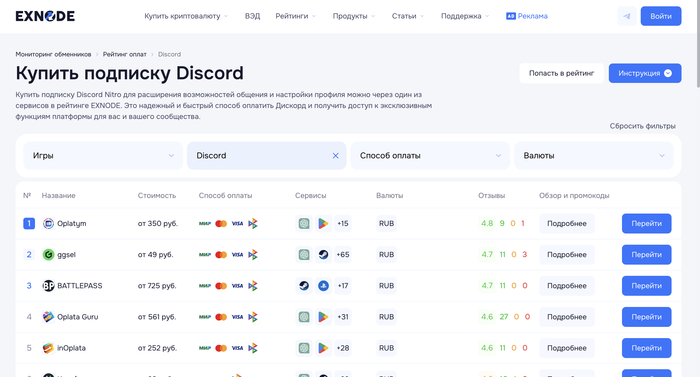Click Перейти for Oplatym
Viewport: 700px width, 377px height.
646,223
